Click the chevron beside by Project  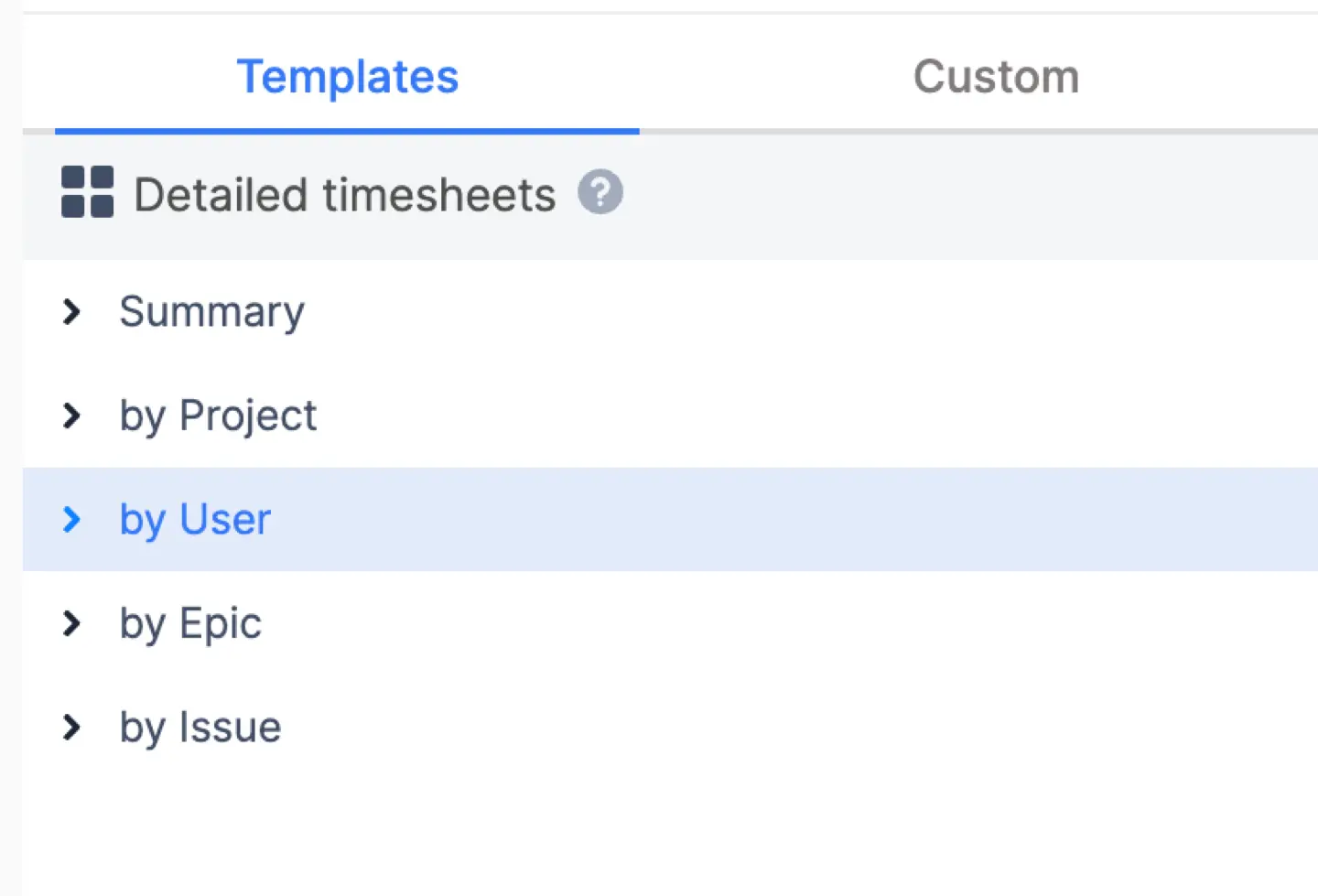tap(72, 416)
